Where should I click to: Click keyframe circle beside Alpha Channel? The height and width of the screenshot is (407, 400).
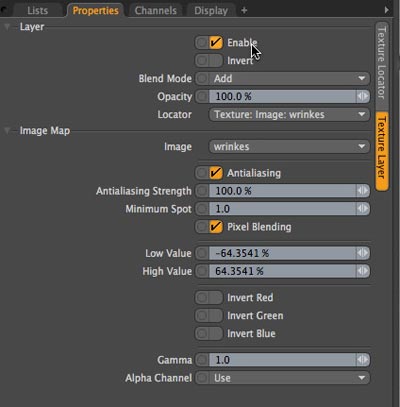(202, 378)
